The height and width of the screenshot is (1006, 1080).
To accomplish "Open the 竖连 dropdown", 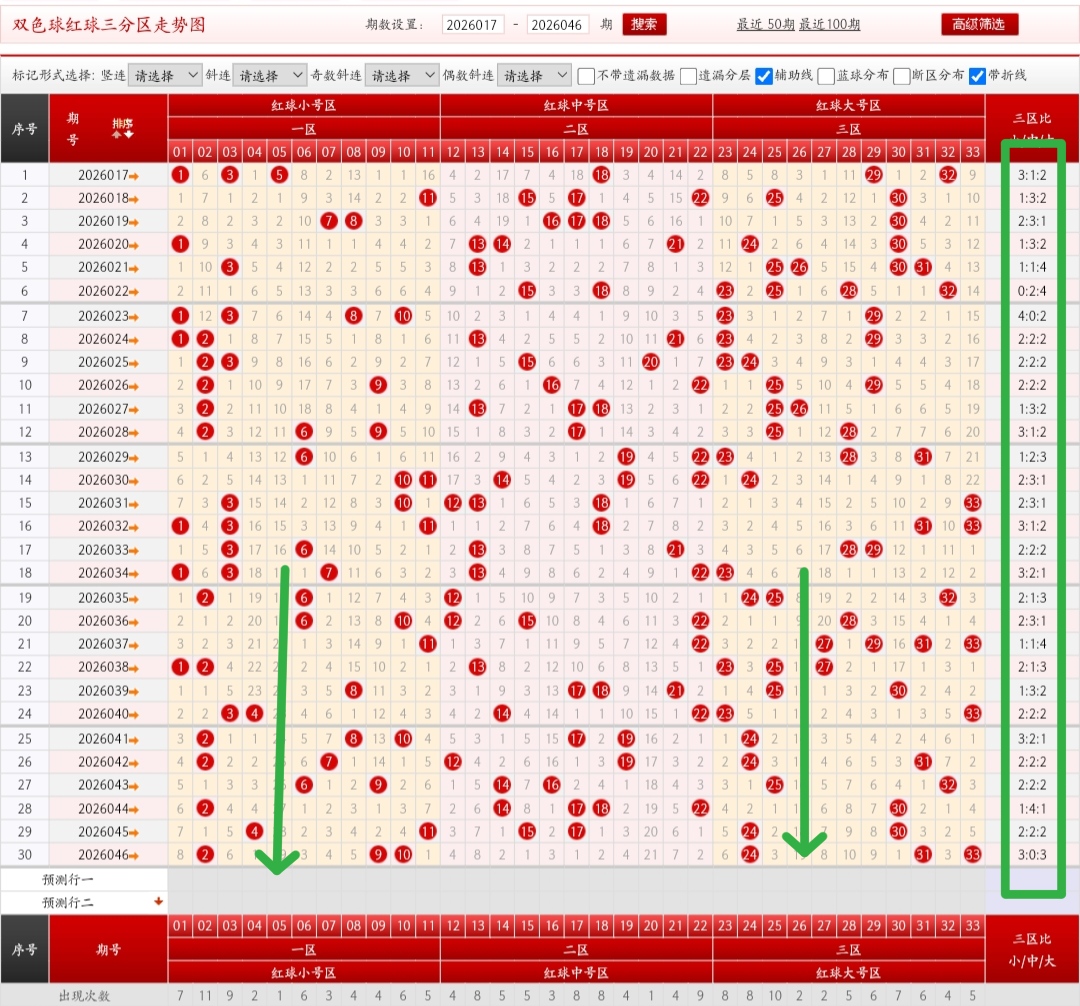I will click(165, 75).
